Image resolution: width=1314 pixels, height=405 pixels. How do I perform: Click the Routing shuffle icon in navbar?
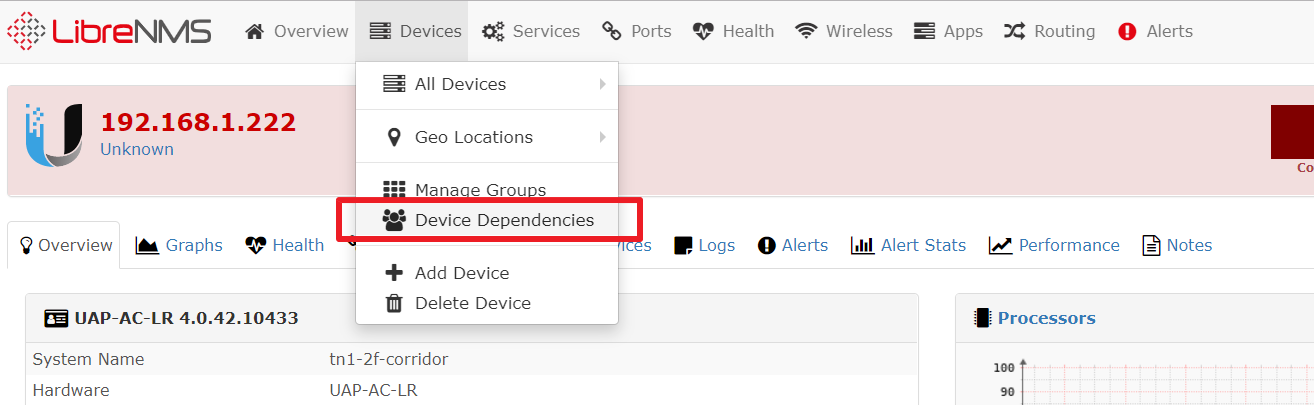1014,32
